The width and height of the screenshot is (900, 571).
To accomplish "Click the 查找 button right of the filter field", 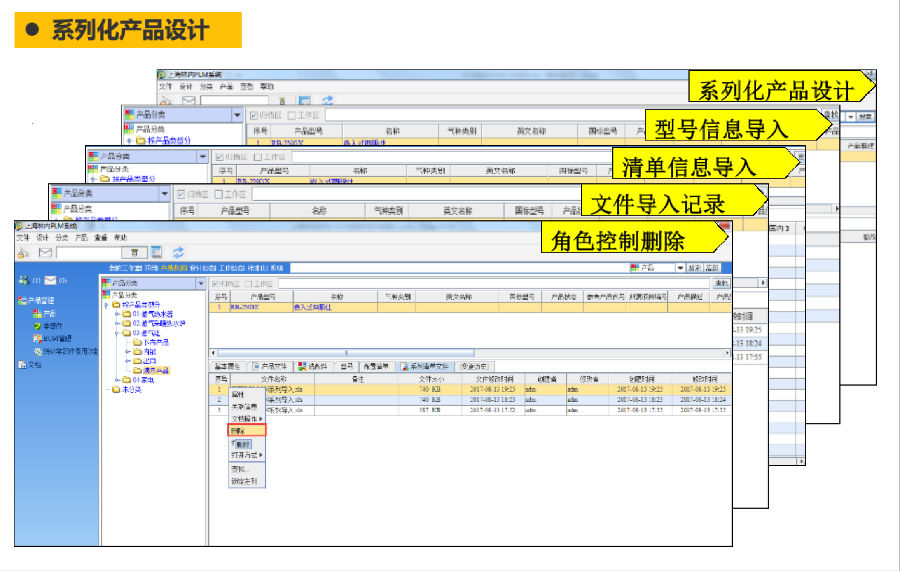I will pos(720,283).
